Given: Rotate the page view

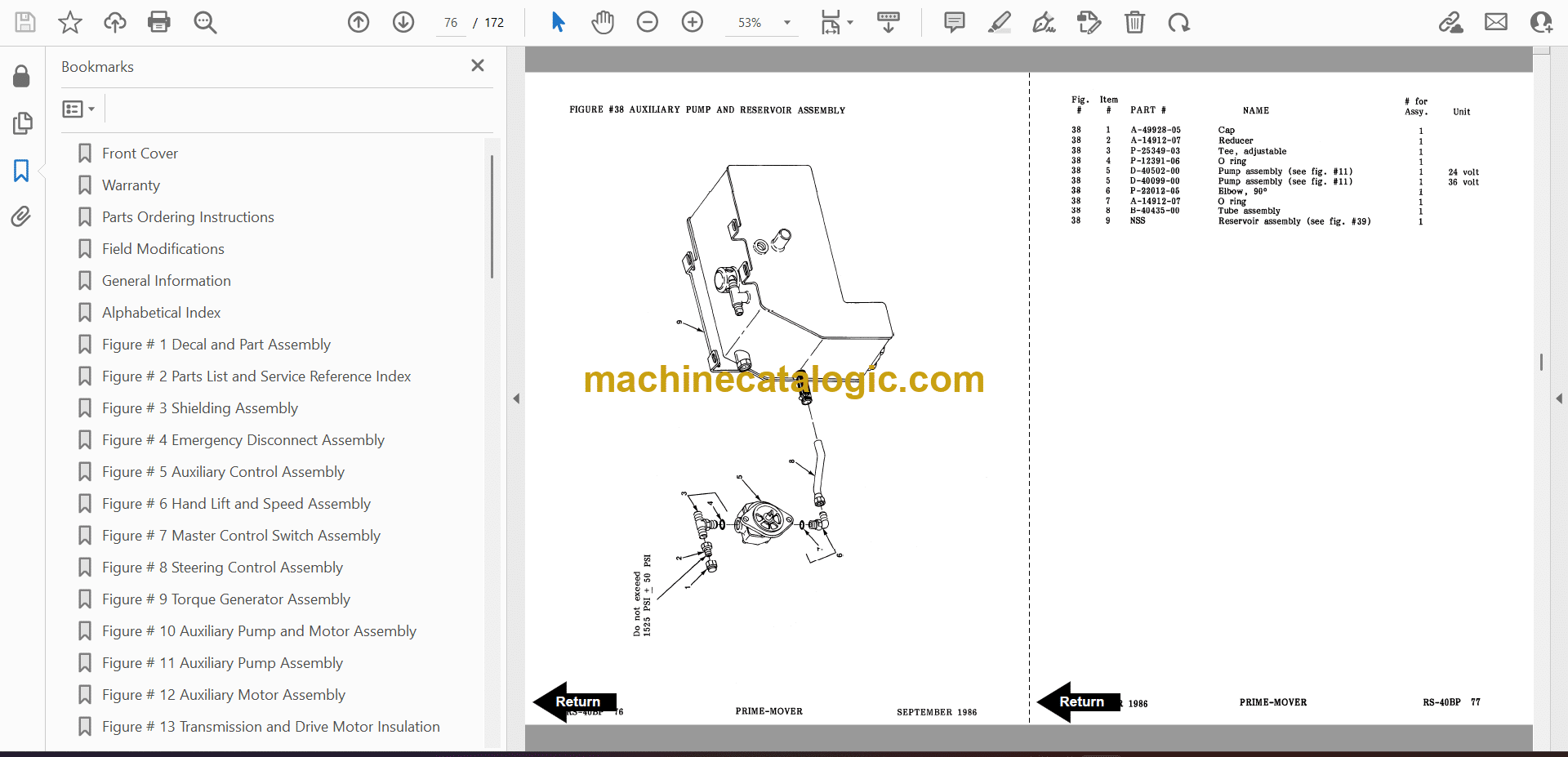Looking at the screenshot, I should 1178,22.
